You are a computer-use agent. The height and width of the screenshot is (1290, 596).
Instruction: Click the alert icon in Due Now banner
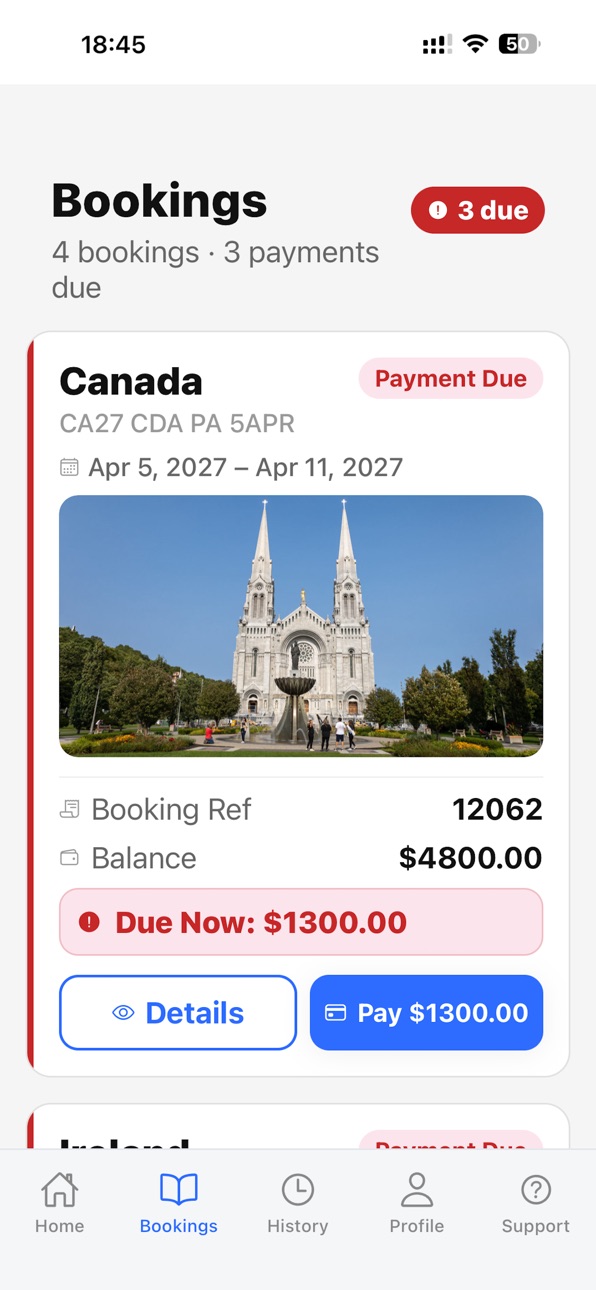[x=89, y=922]
